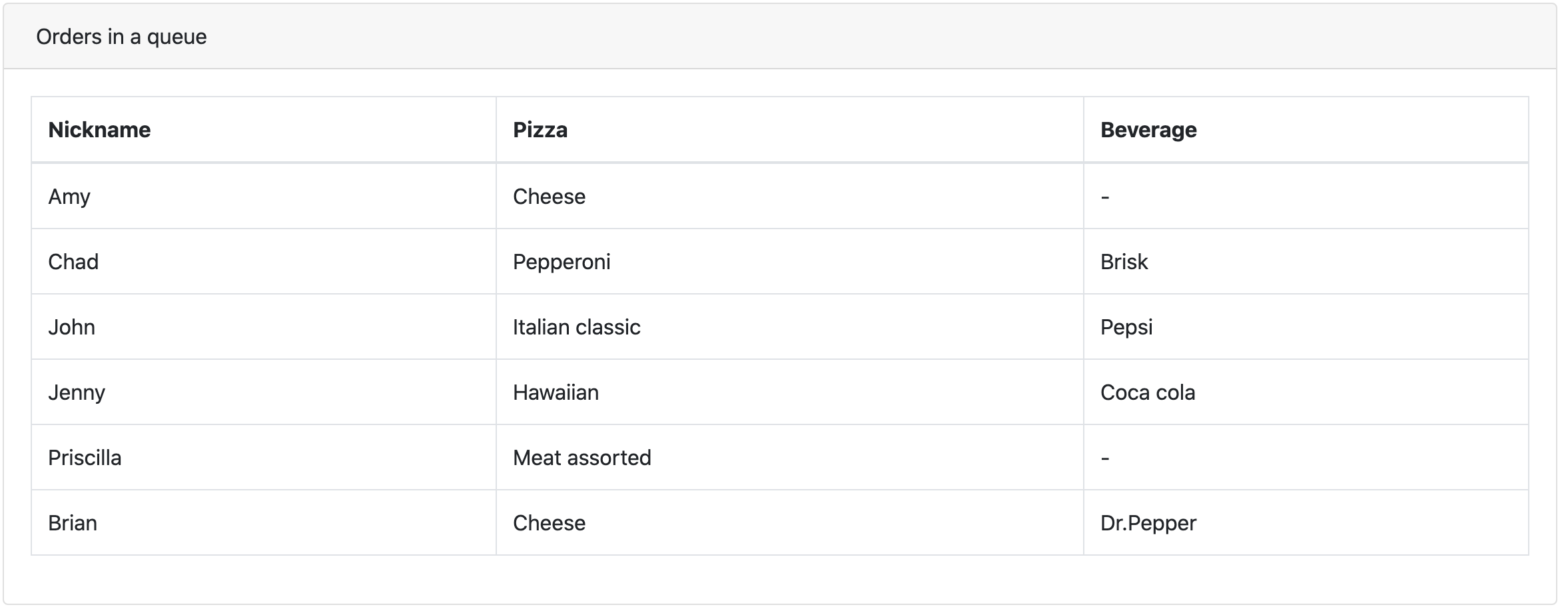Click the Nickname column header

99,130
